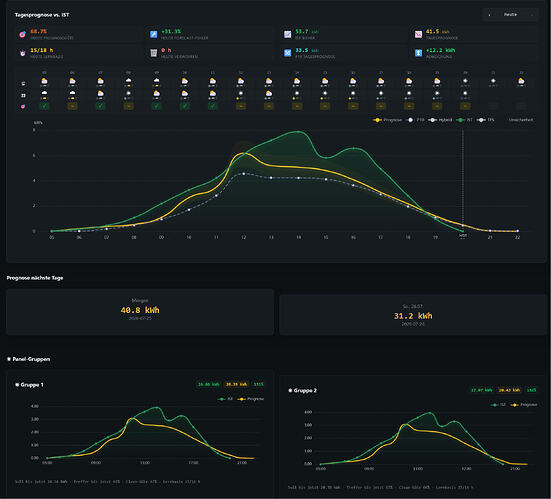The image size is (551, 499).
Task: Click the +31.3% value
Action: [x=171, y=31]
